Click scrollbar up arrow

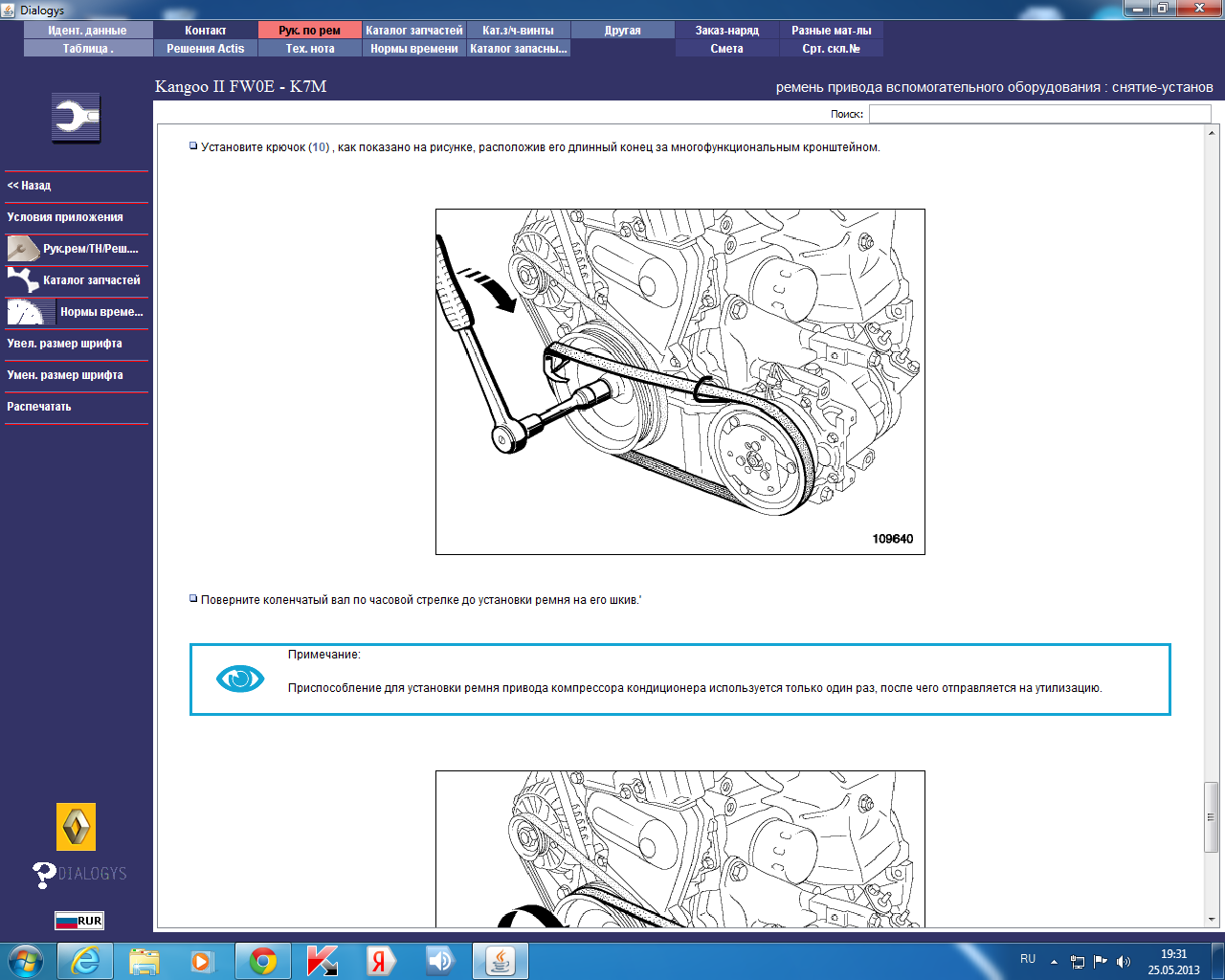pyautogui.click(x=1211, y=133)
